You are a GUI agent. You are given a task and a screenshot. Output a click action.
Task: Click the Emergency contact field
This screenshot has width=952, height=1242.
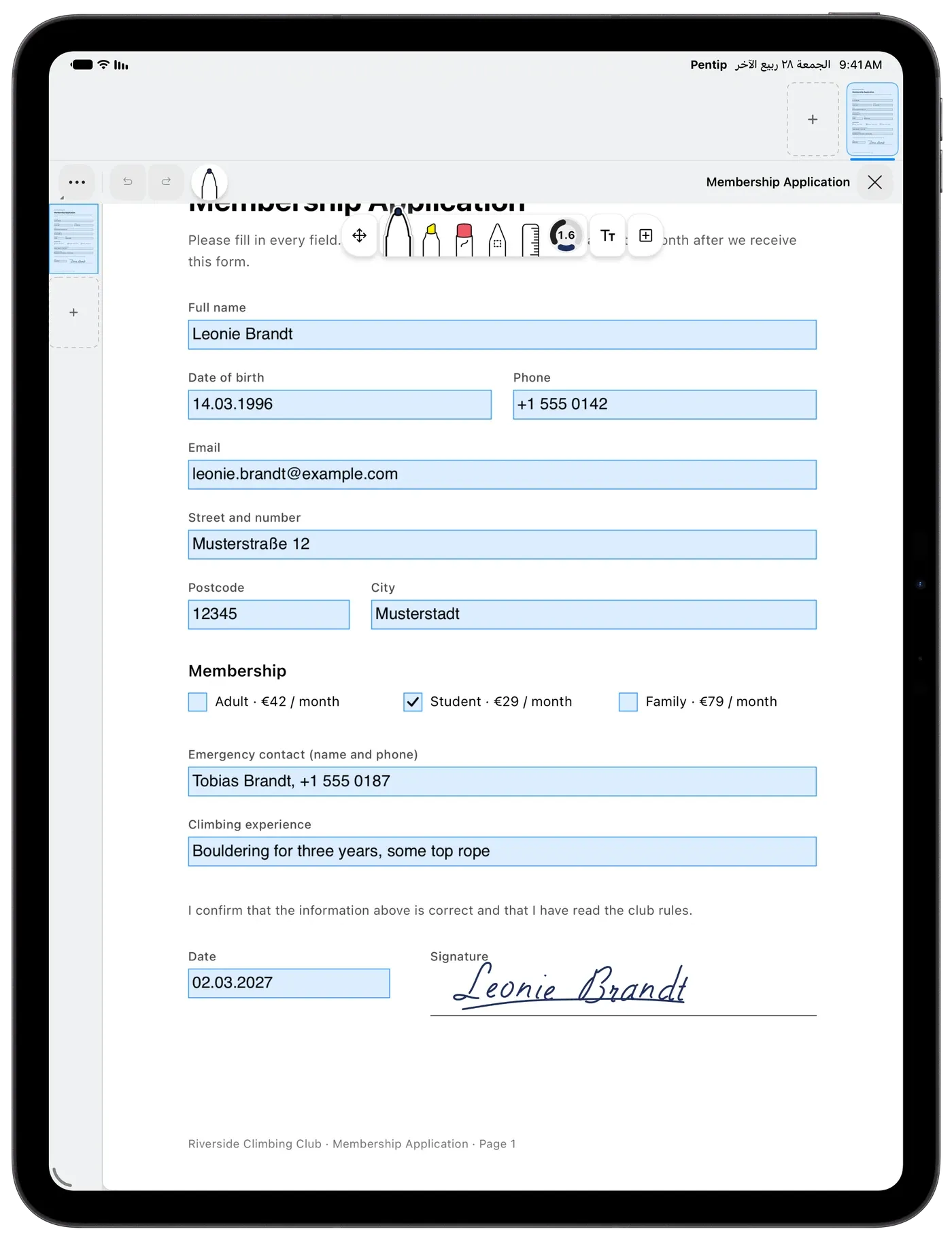click(503, 782)
